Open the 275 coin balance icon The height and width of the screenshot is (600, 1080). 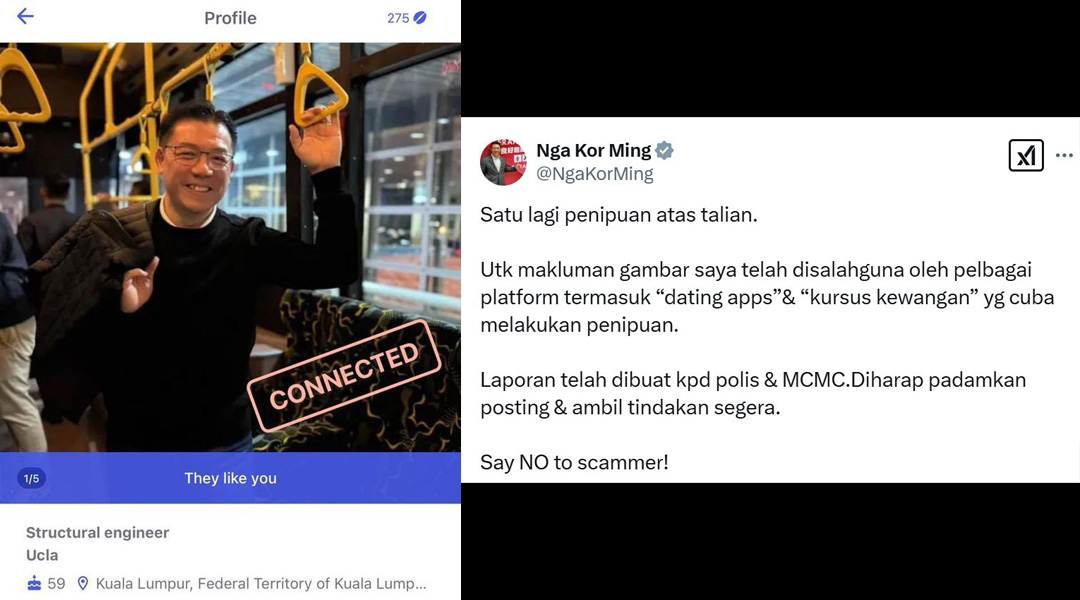[419, 18]
